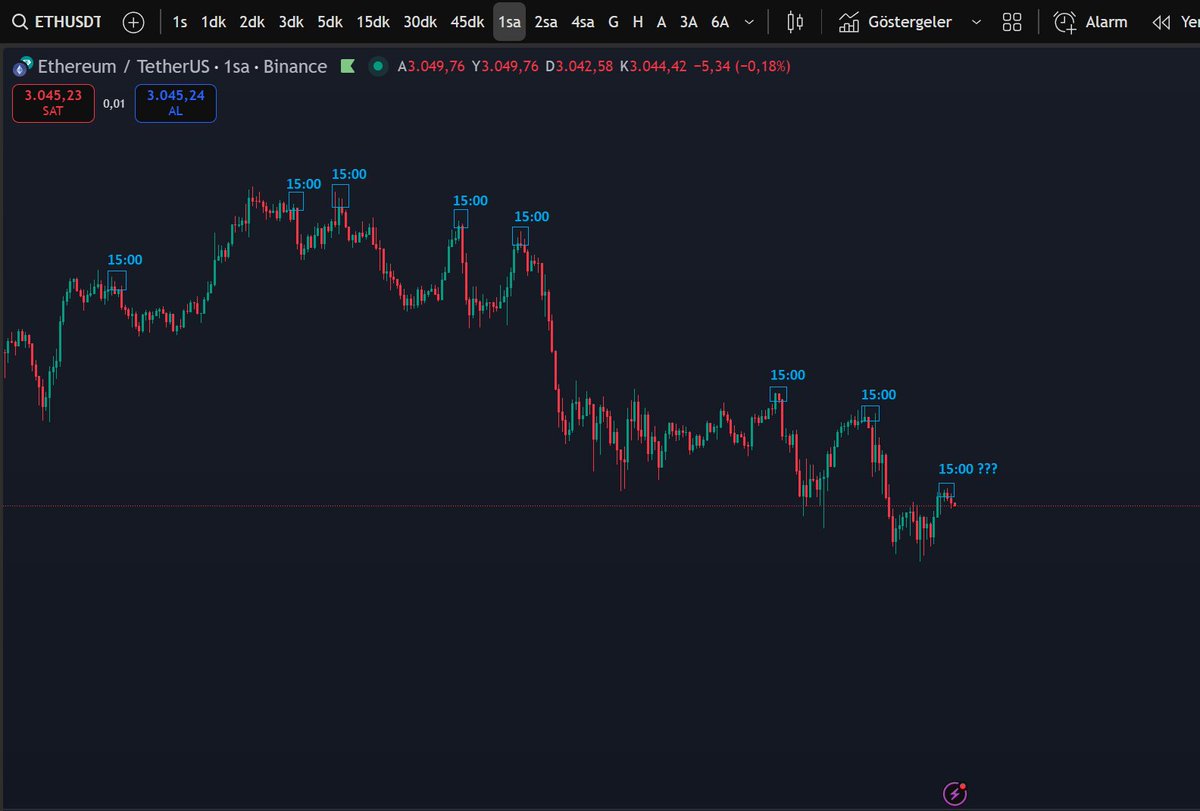Image resolution: width=1200 pixels, height=811 pixels.
Task: Click the Göstergeler indicators icon
Action: (x=847, y=21)
